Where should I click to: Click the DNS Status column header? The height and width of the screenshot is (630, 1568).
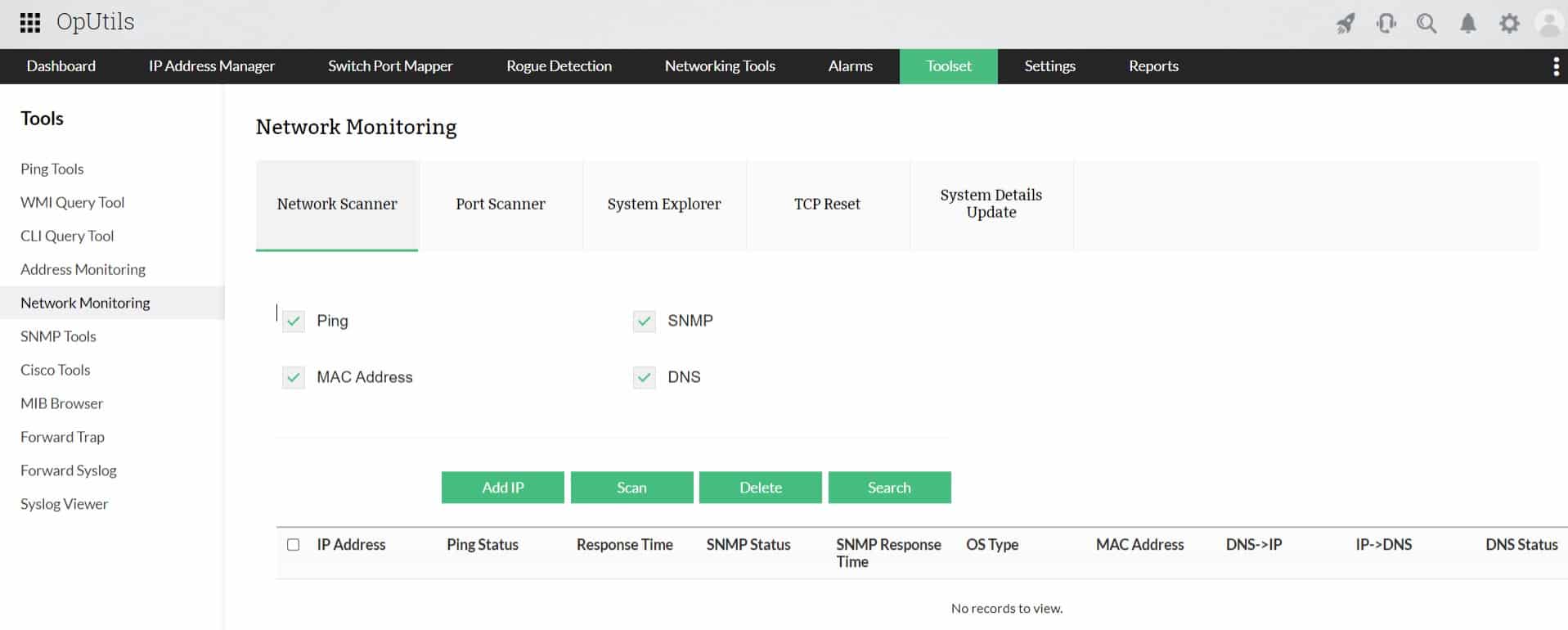tap(1521, 545)
